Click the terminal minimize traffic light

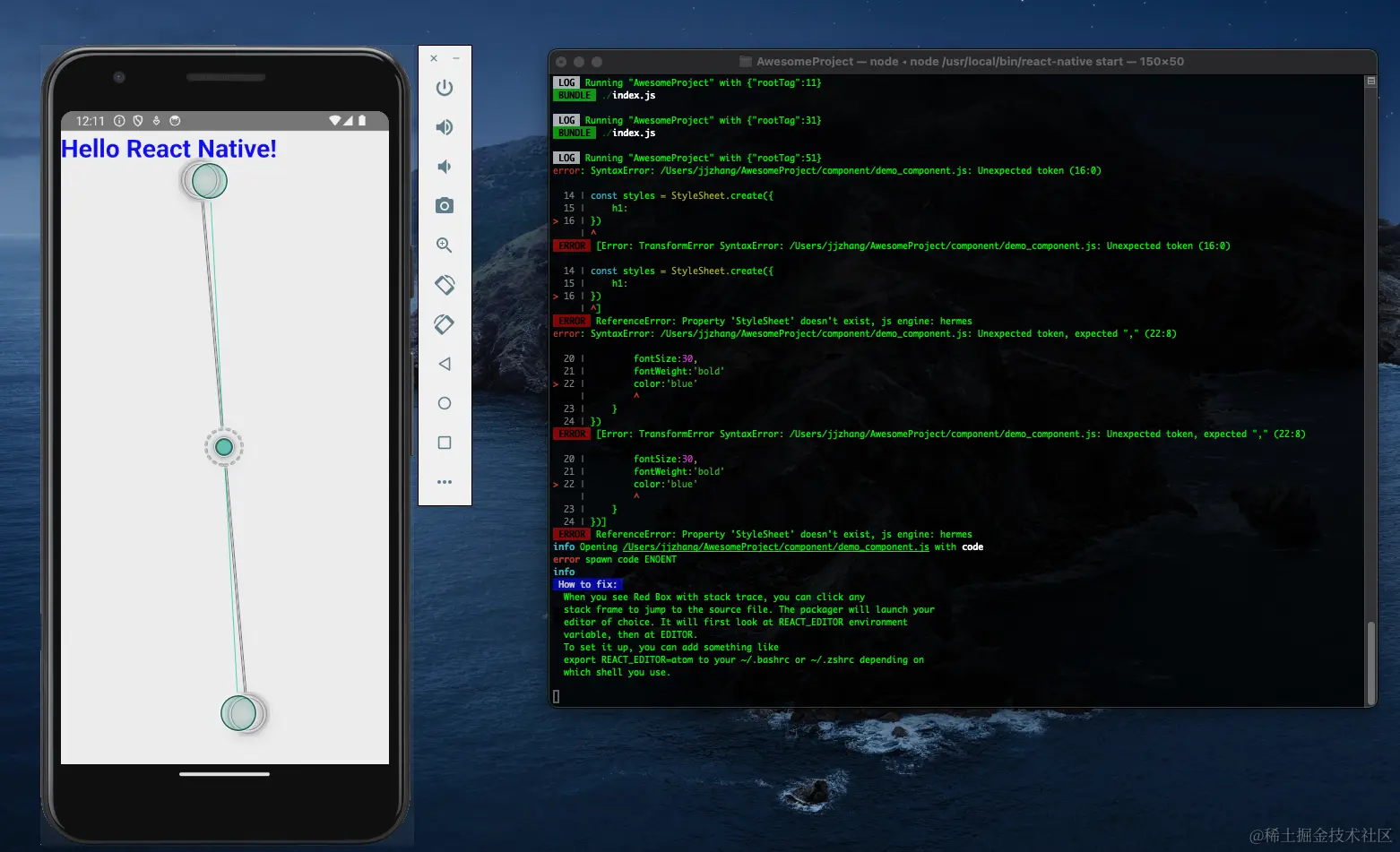pyautogui.click(x=579, y=62)
